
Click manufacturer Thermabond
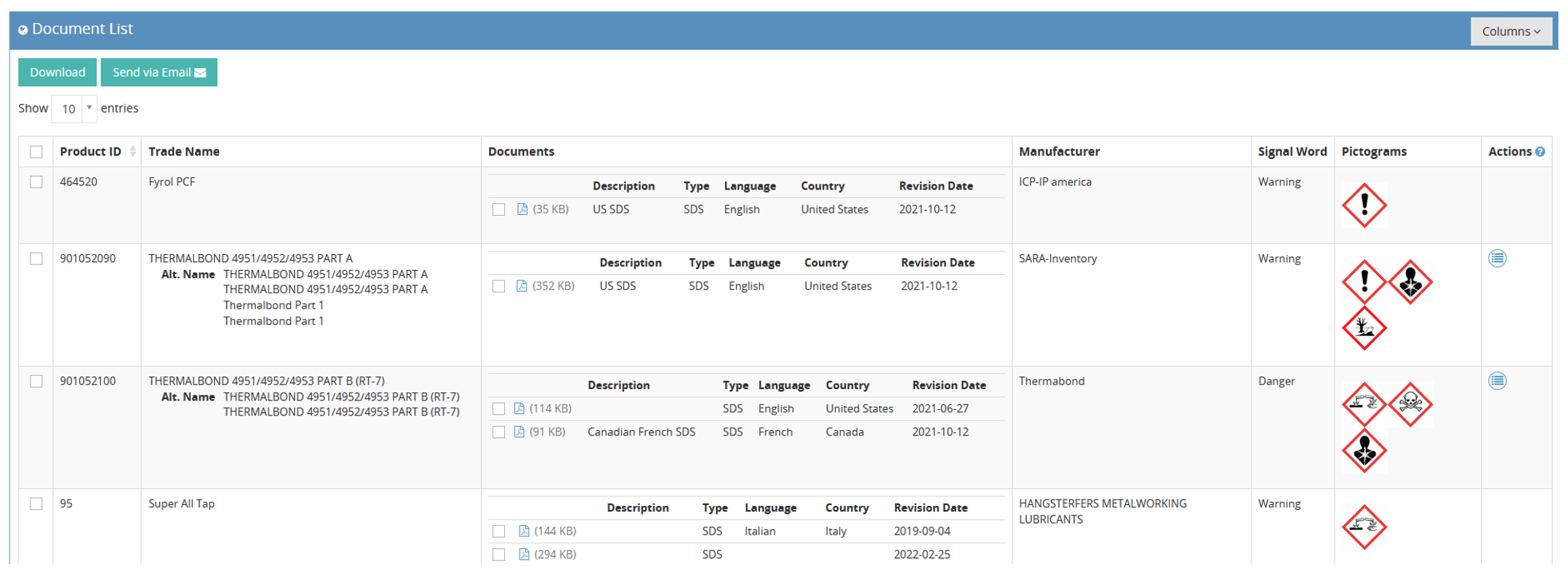[1052, 381]
